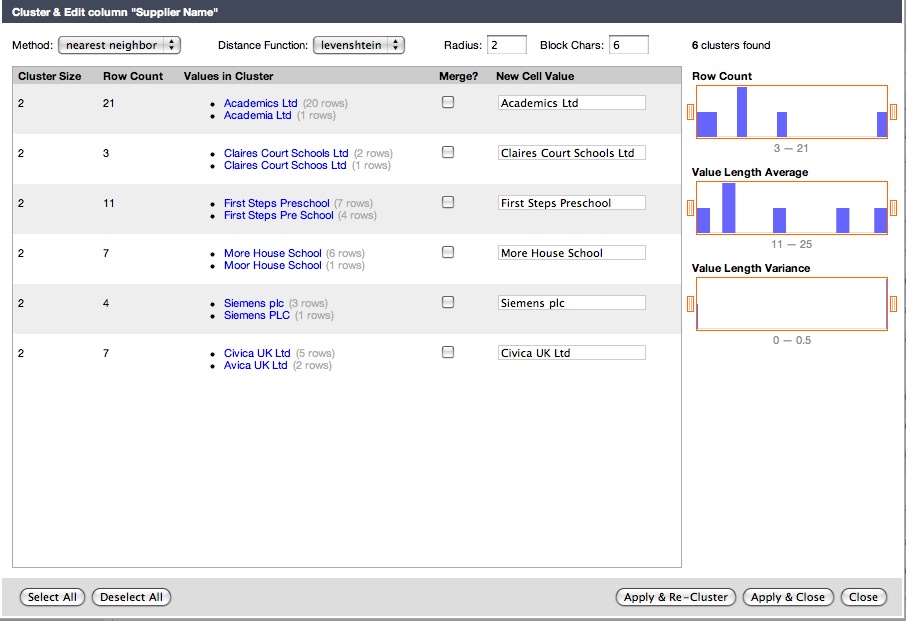Click the Row Count column header in table
The width and height of the screenshot is (906, 621).
pyautogui.click(x=133, y=76)
